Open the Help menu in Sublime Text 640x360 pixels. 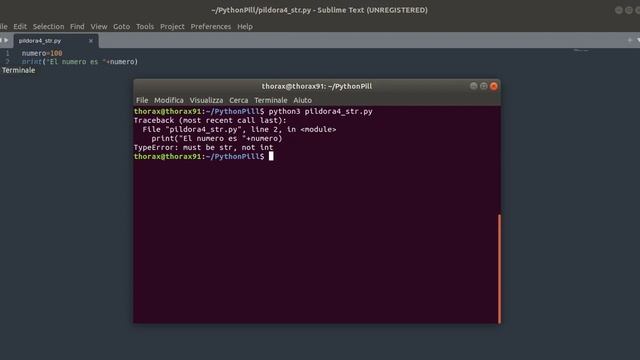[245, 27]
